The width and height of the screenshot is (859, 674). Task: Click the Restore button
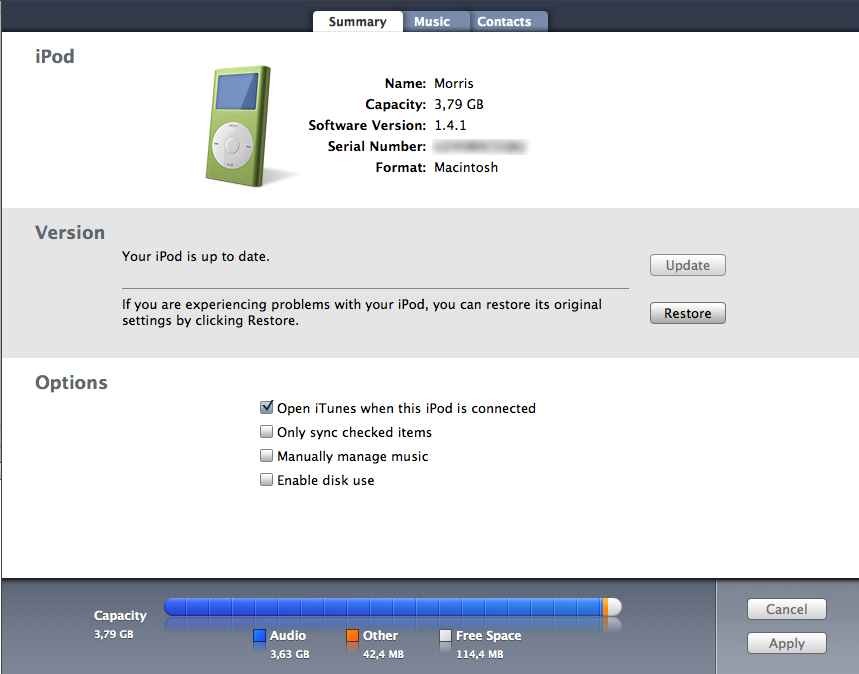(688, 313)
